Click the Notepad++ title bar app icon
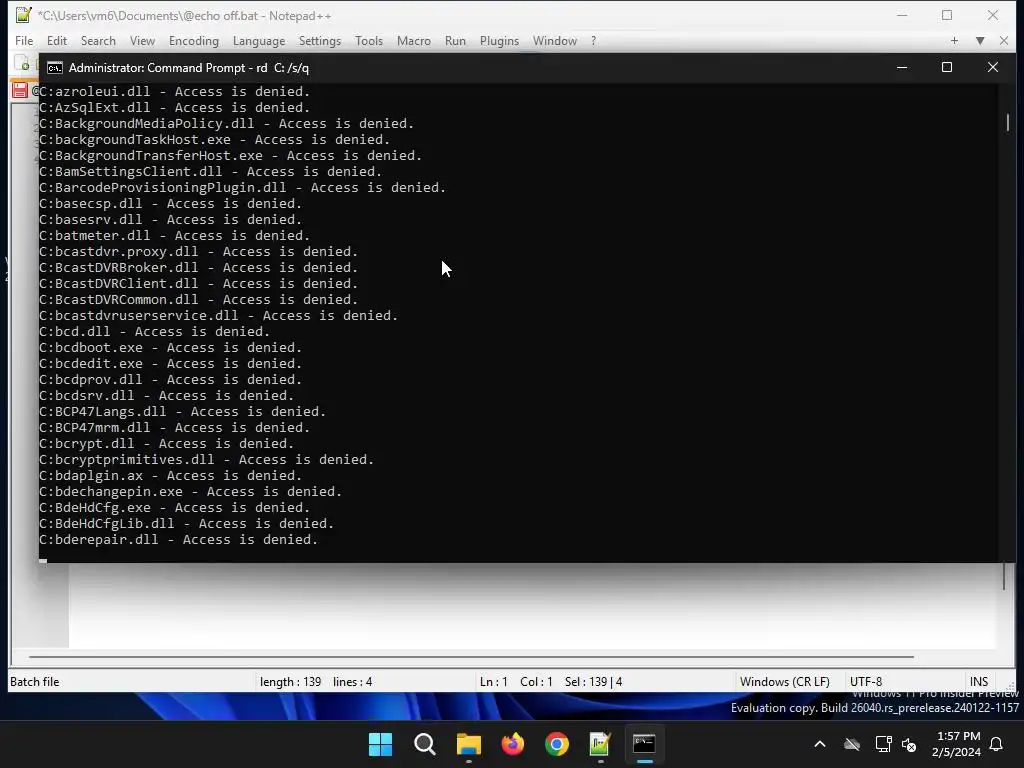Viewport: 1024px width, 768px height. pyautogui.click(x=24, y=14)
